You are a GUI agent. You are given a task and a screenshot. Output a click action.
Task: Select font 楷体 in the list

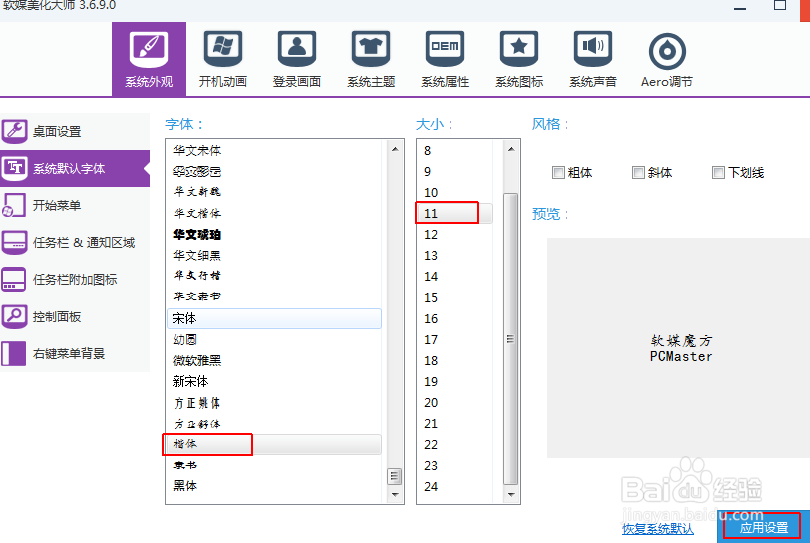274,444
